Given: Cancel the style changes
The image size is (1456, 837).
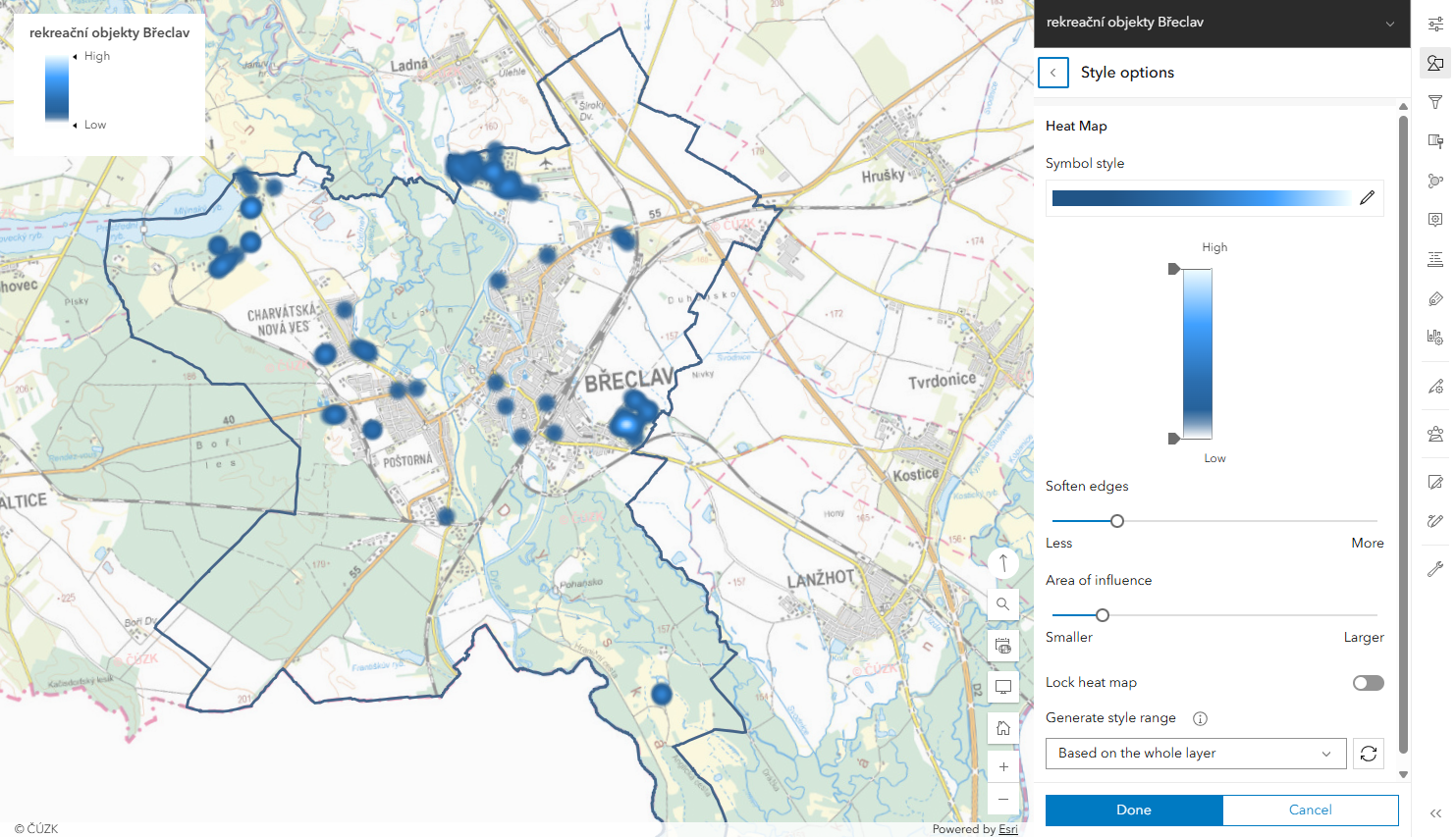Looking at the screenshot, I should [x=1310, y=810].
